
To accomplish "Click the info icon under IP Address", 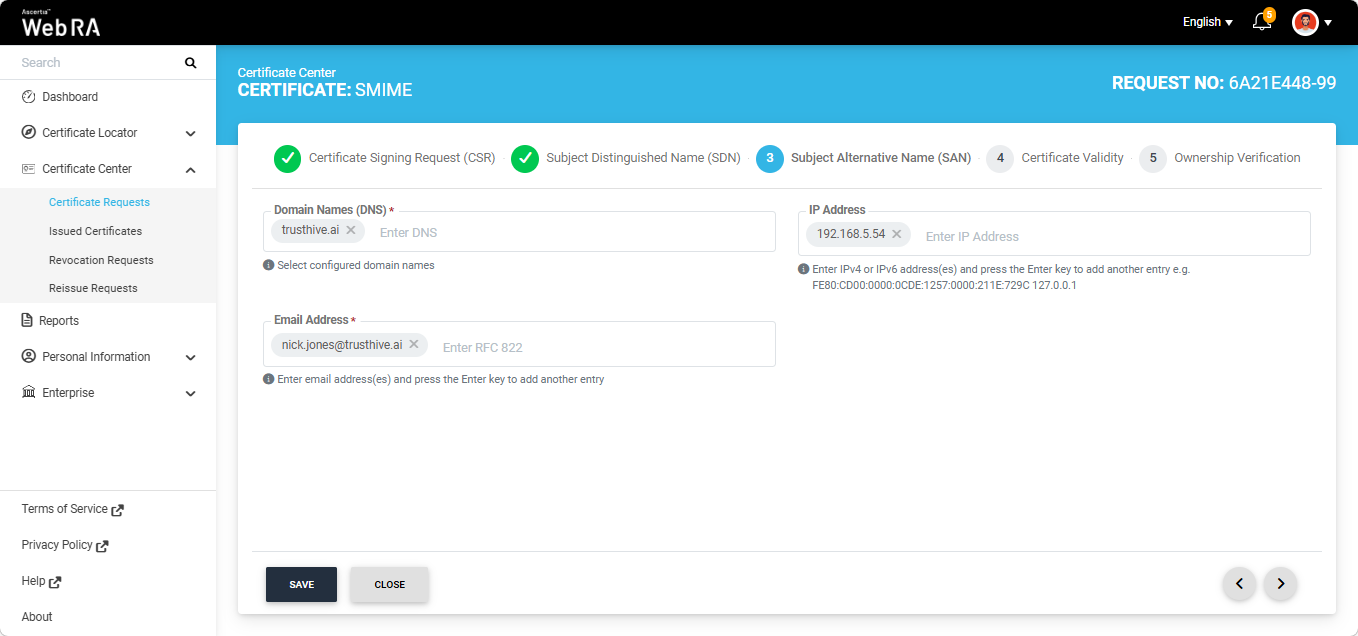I will (x=803, y=269).
